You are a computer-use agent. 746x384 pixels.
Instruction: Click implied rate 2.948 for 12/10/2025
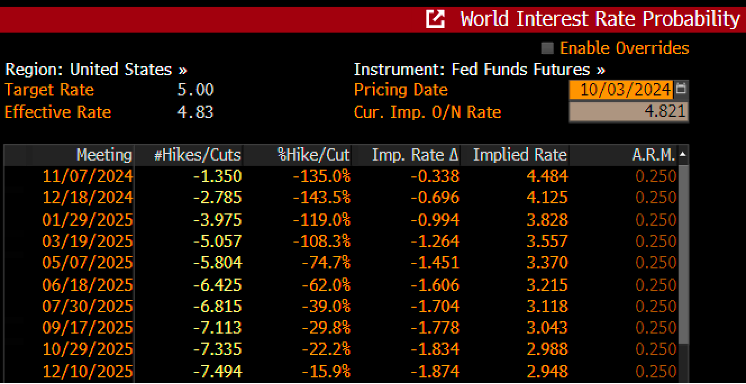(x=548, y=371)
